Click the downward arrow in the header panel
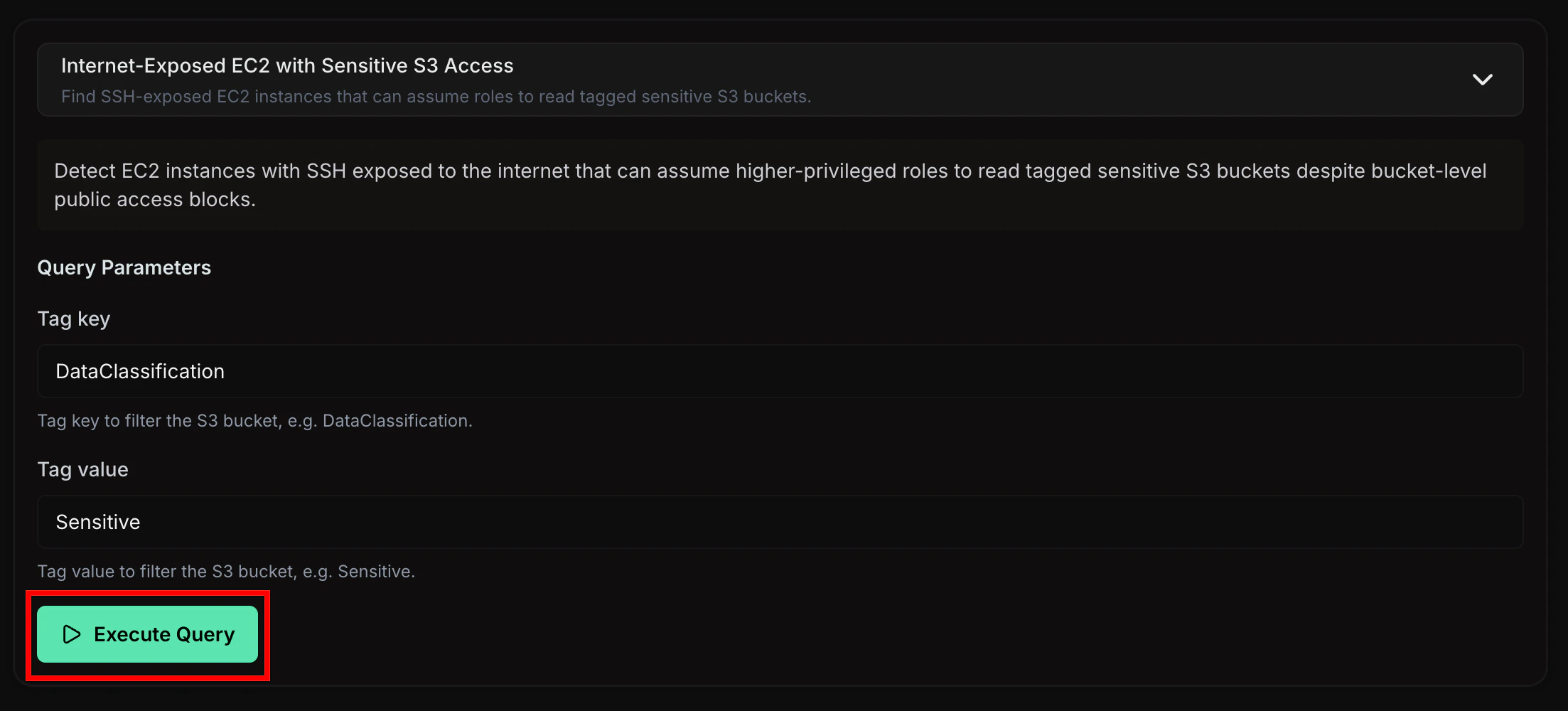 [1483, 80]
